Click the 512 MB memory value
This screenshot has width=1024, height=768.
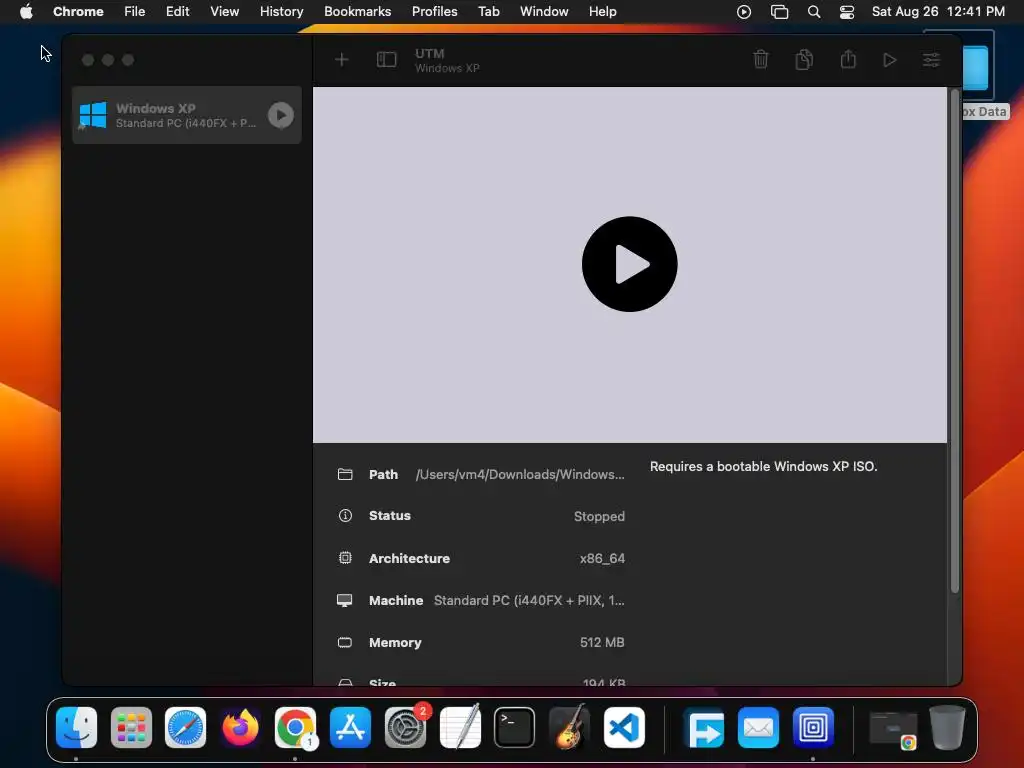coord(602,643)
